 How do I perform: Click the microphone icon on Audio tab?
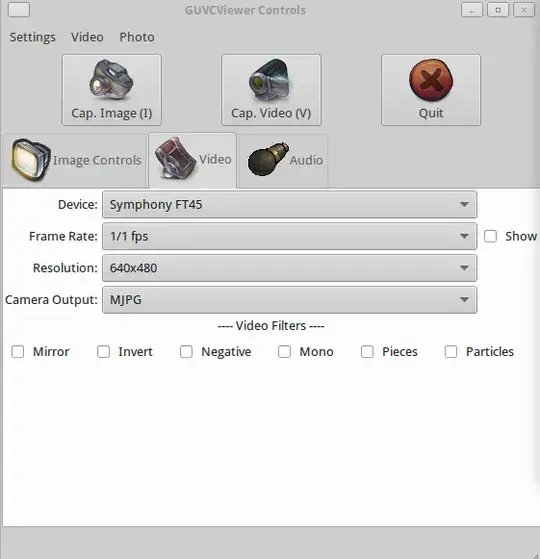pos(268,159)
